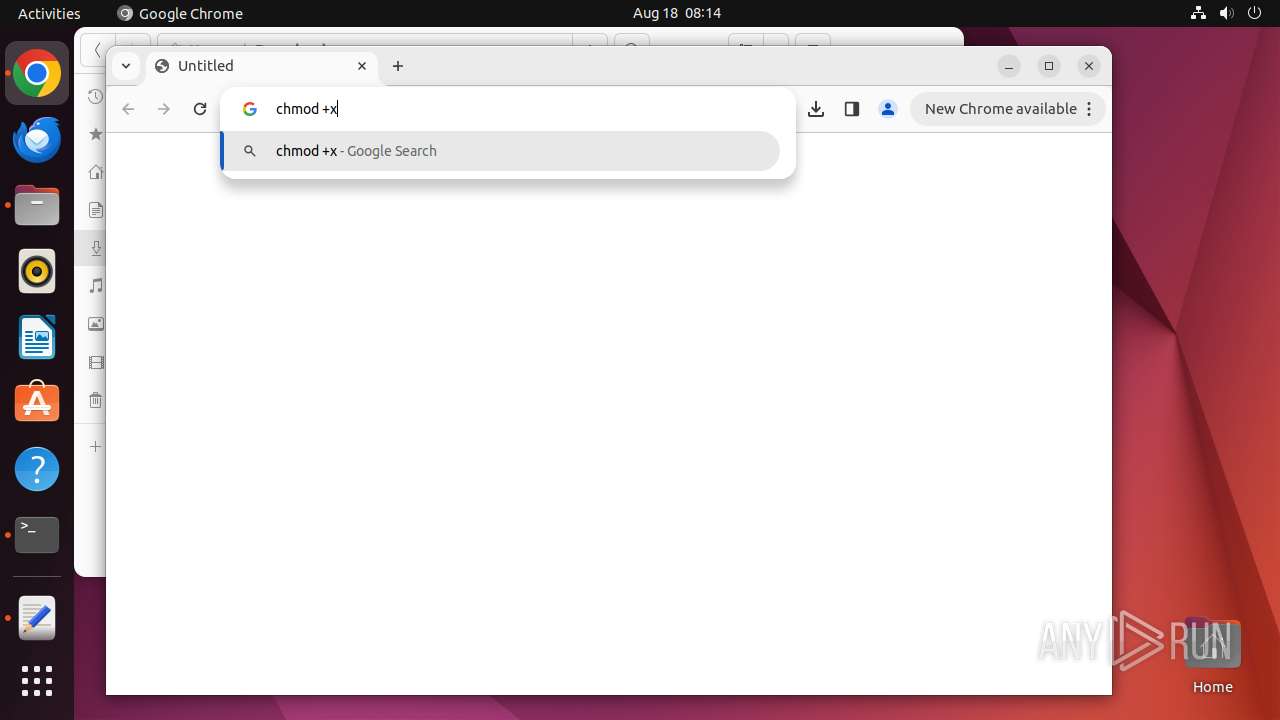This screenshot has width=1280, height=720.
Task: Minimize the Chrome window
Action: click(1009, 66)
